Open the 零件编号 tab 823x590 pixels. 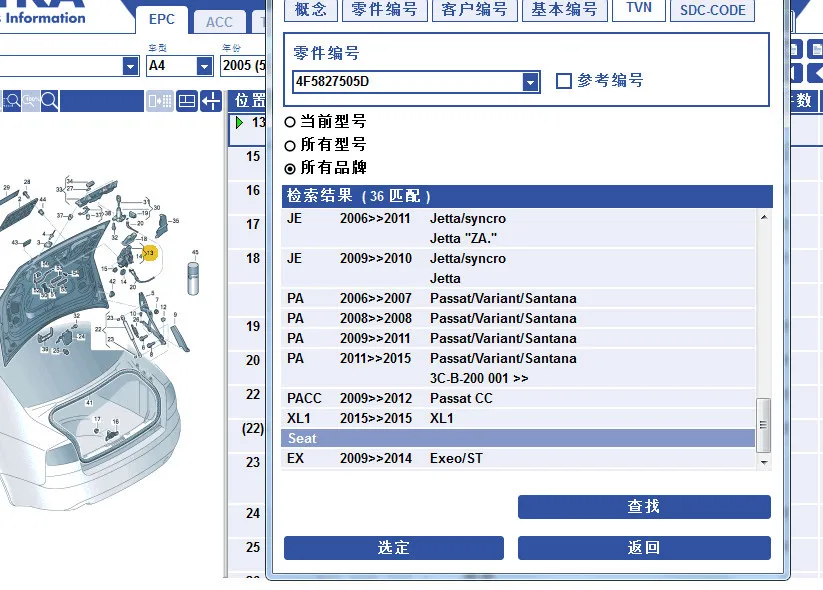(x=385, y=9)
